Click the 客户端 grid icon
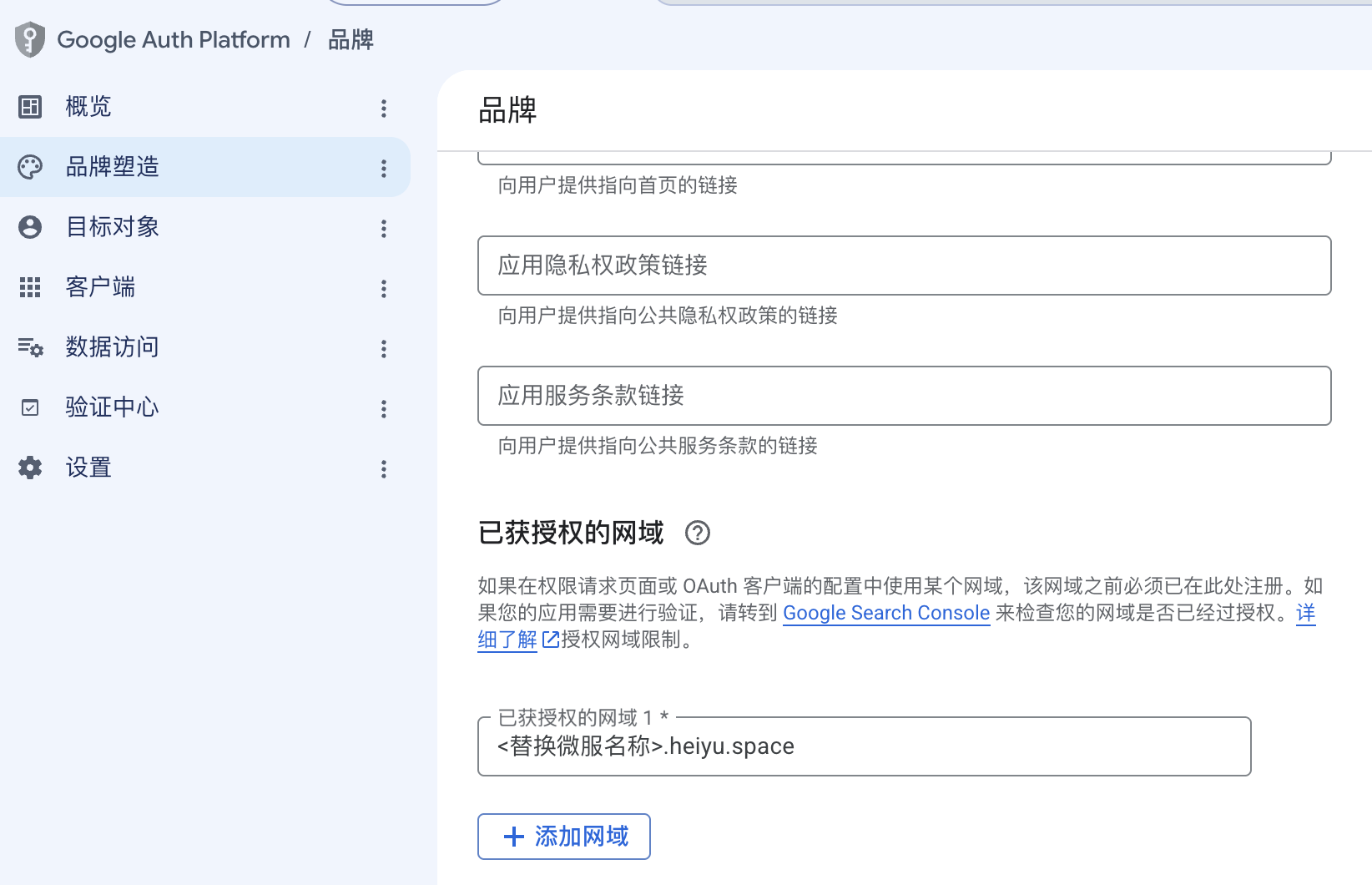The width and height of the screenshot is (1372, 885). click(30, 287)
